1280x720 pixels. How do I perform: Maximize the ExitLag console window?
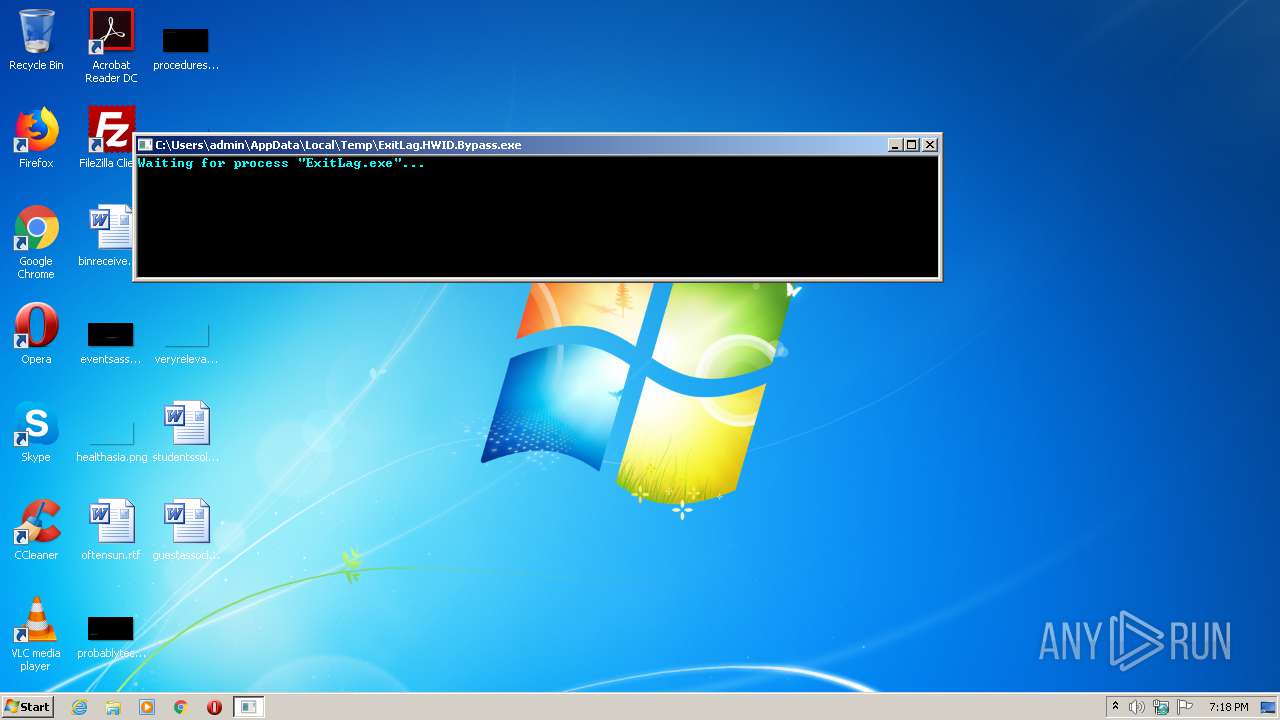911,145
